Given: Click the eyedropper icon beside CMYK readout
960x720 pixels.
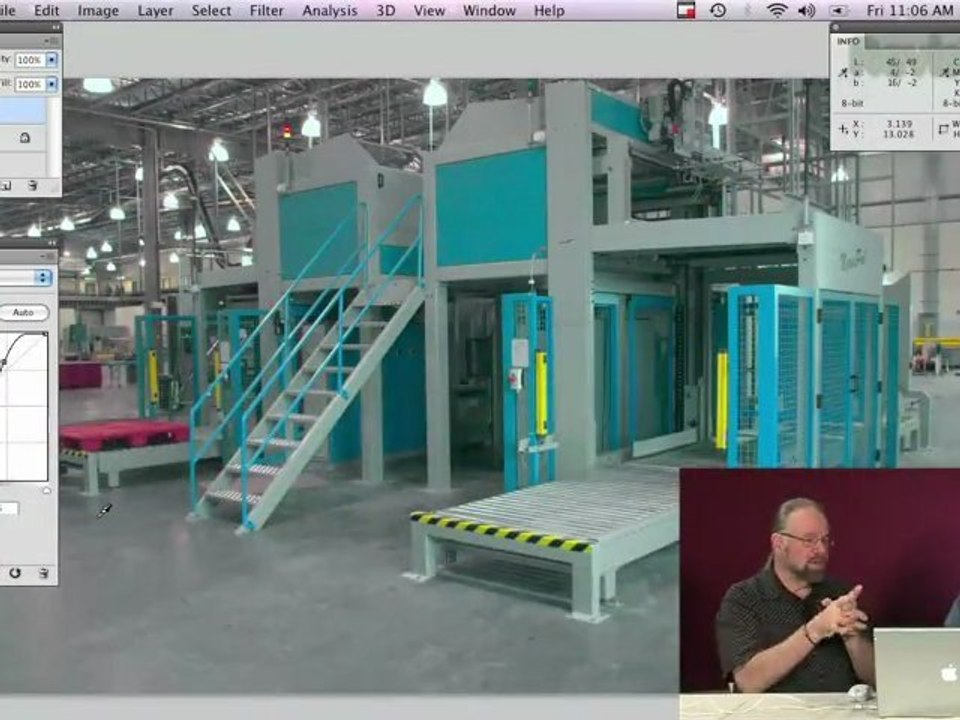Looking at the screenshot, I should pyautogui.click(x=943, y=73).
